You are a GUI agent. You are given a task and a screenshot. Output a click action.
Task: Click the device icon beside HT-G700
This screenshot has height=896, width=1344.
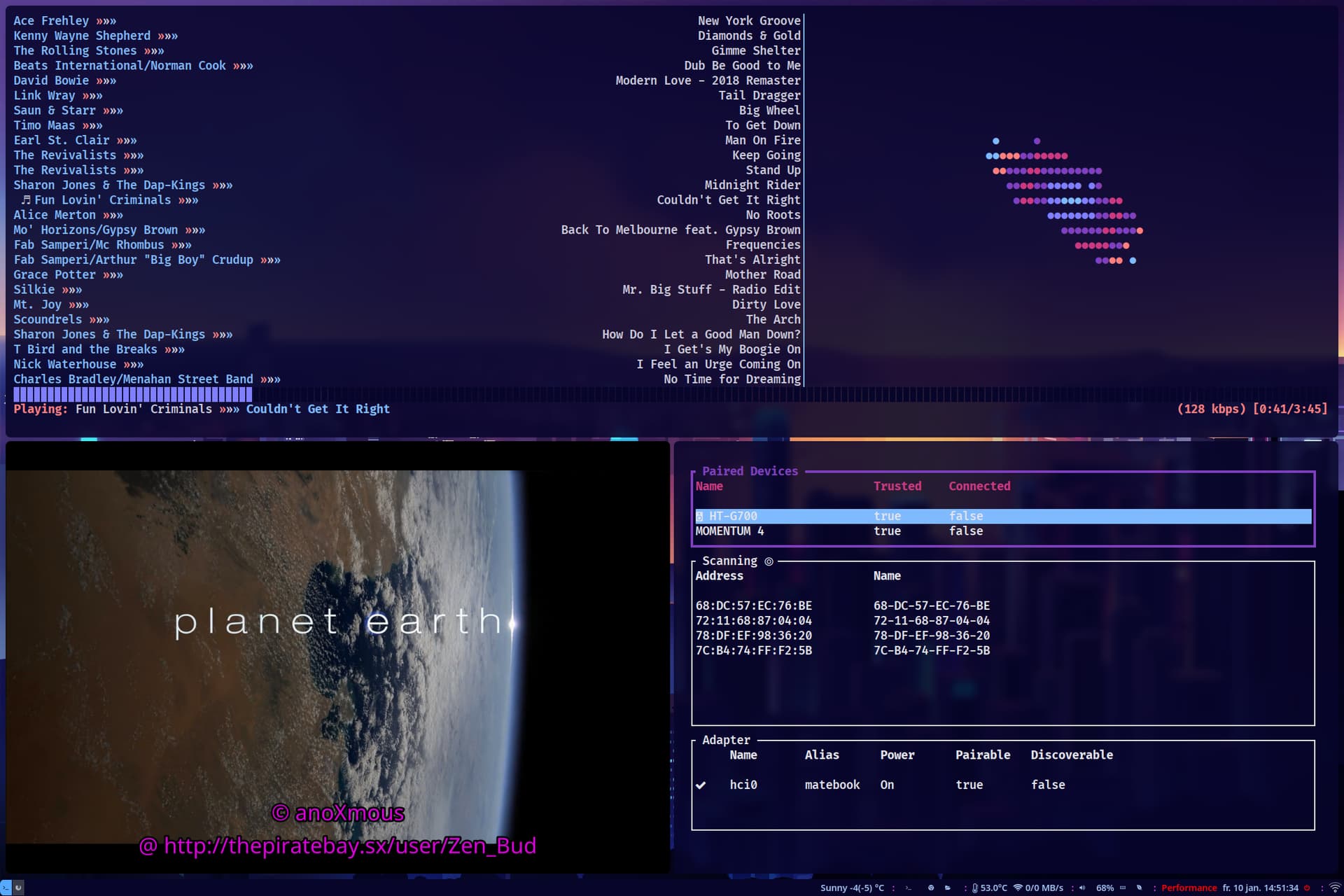(699, 517)
